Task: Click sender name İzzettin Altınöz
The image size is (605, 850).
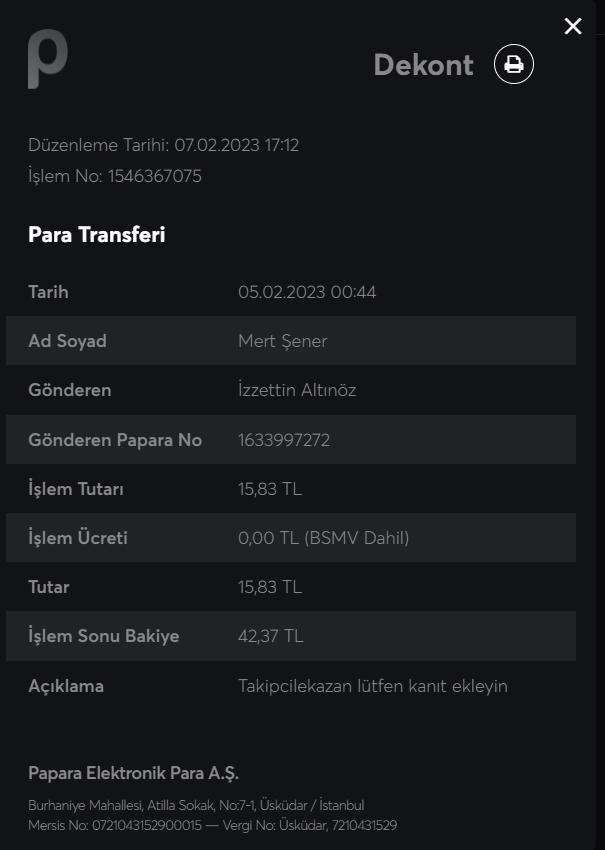Action: [297, 390]
